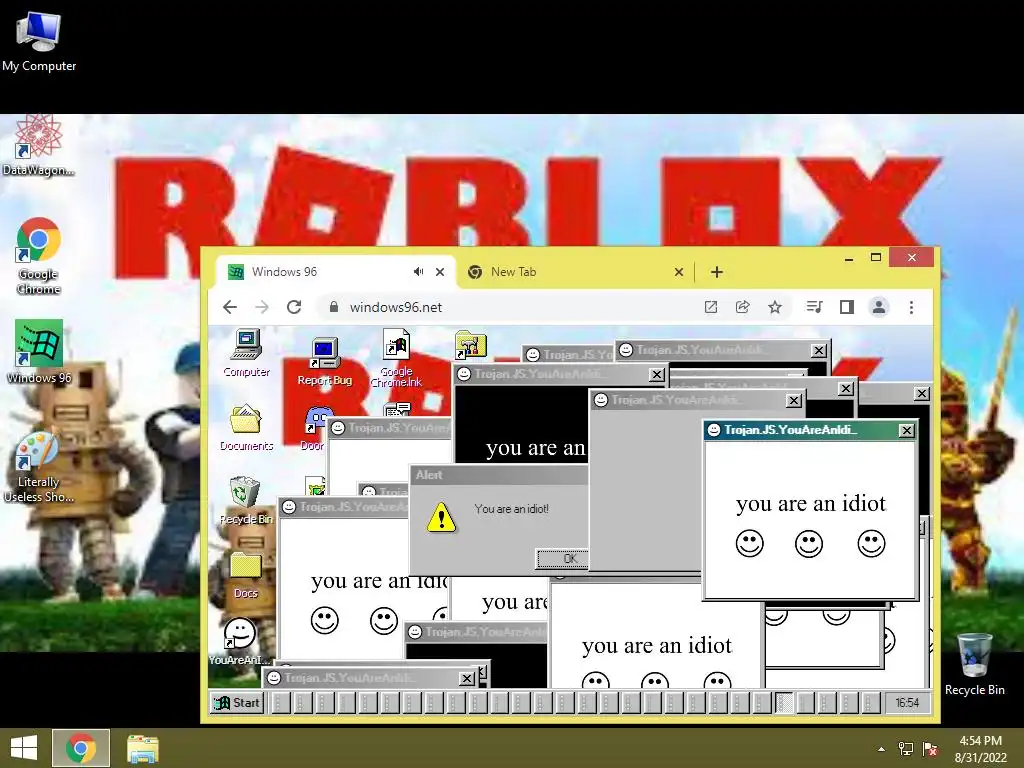Click the site lock icon
The width and height of the screenshot is (1024, 768).
334,307
